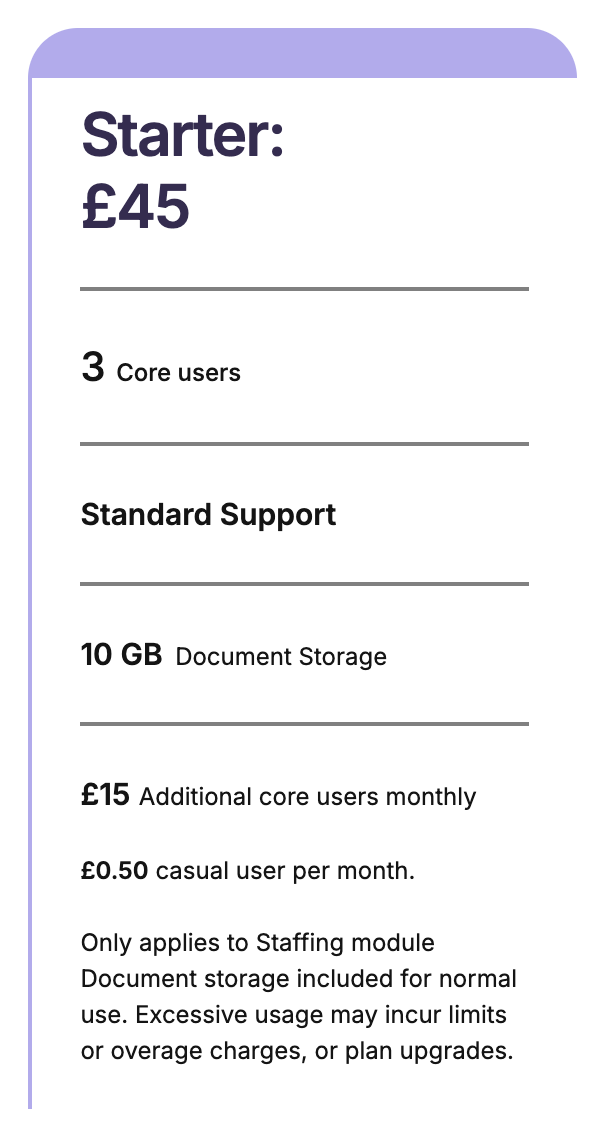
Task: Click "Additional core users monthly" text
Action: click(x=308, y=797)
